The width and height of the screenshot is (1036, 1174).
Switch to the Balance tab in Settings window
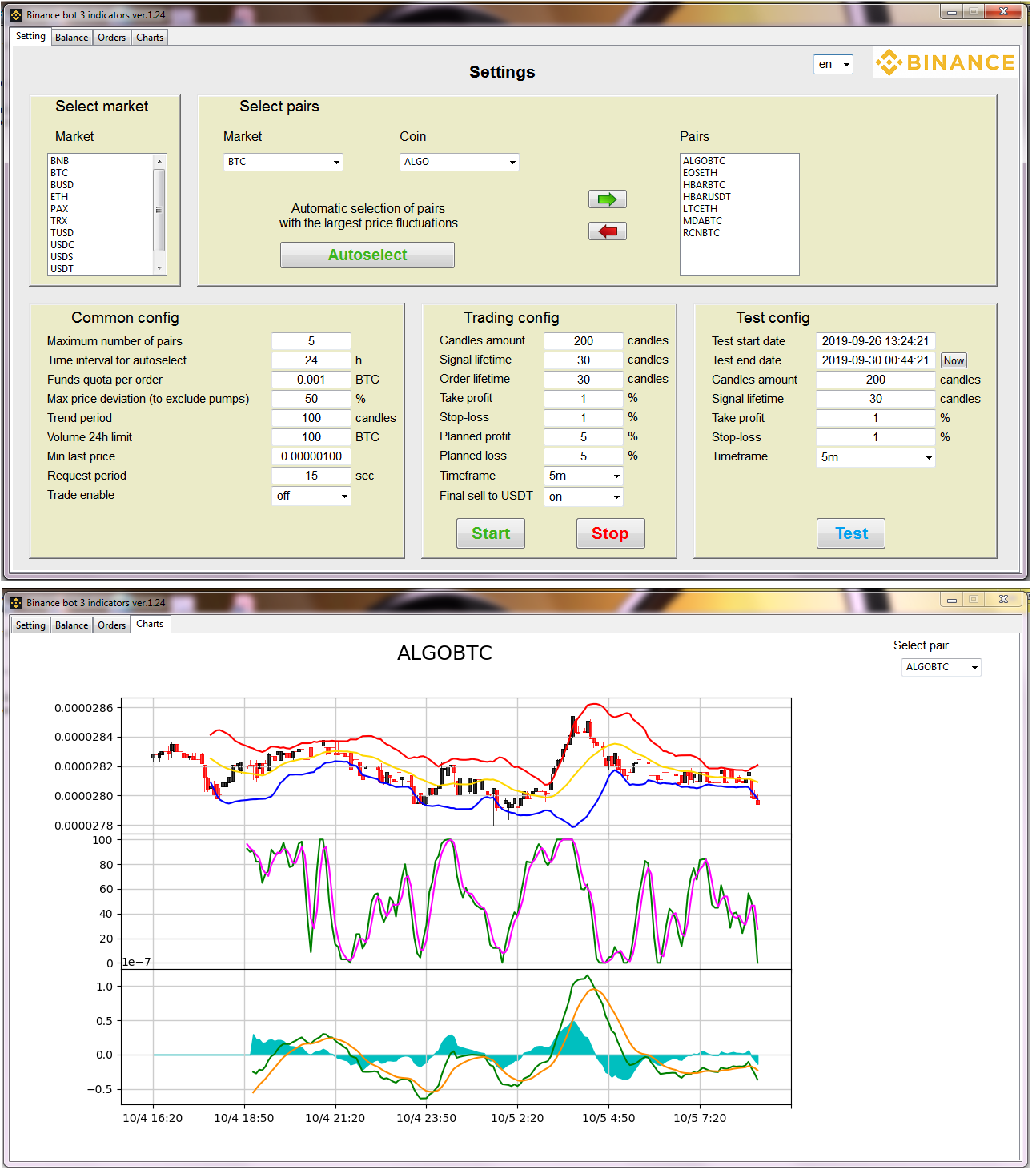click(x=71, y=38)
